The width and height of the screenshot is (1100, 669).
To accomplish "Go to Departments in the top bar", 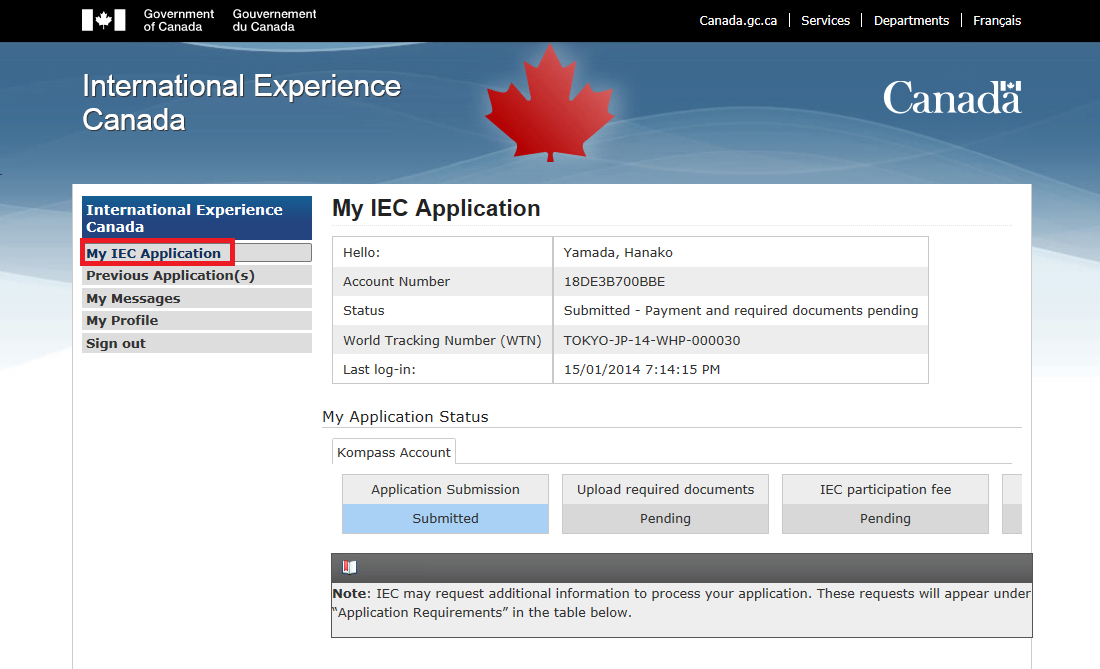I will [x=911, y=20].
